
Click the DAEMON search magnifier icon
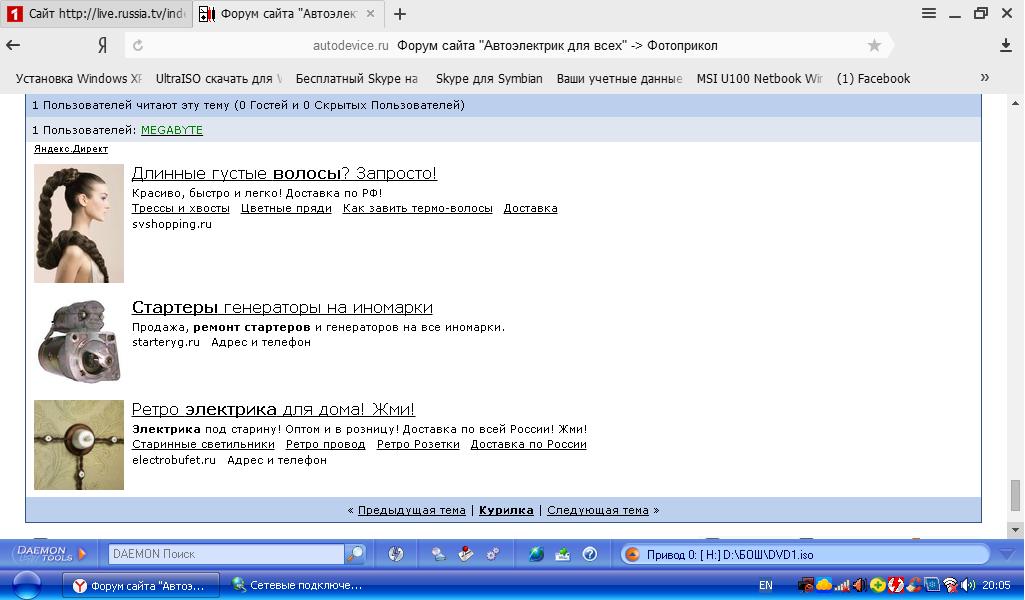[x=354, y=554]
